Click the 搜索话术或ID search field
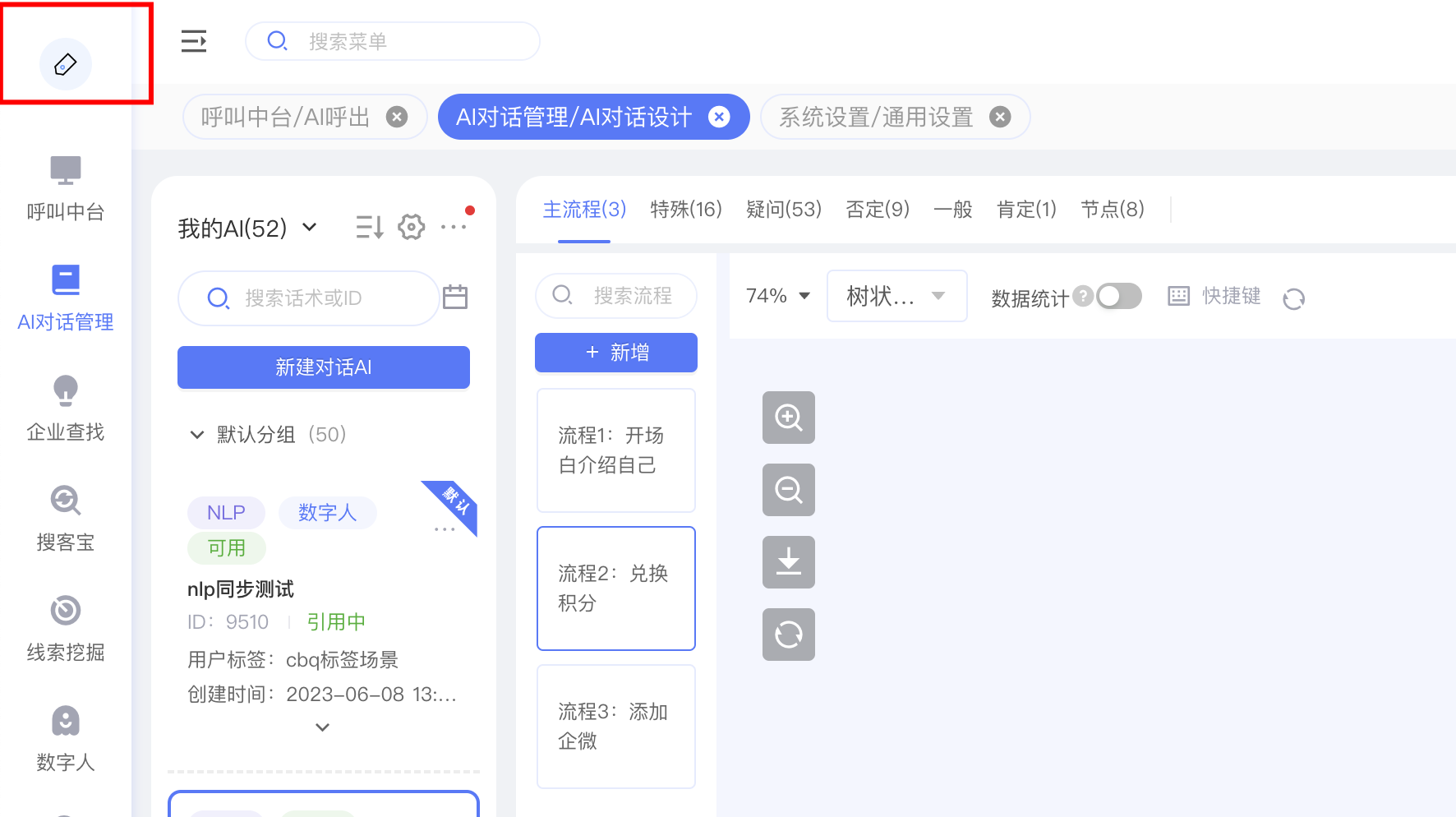 click(x=308, y=298)
